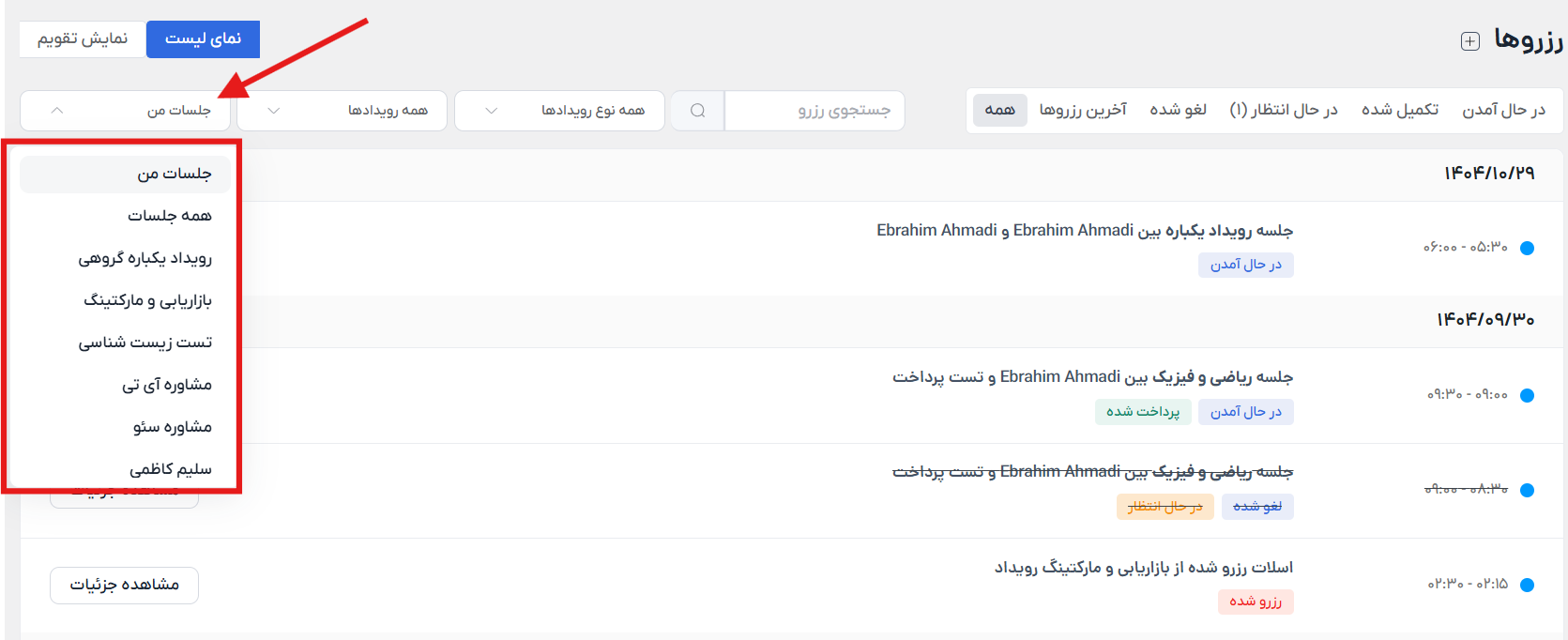Click the مشاهده جزئیات button
Screen dimensions: 1568x640
(124, 585)
